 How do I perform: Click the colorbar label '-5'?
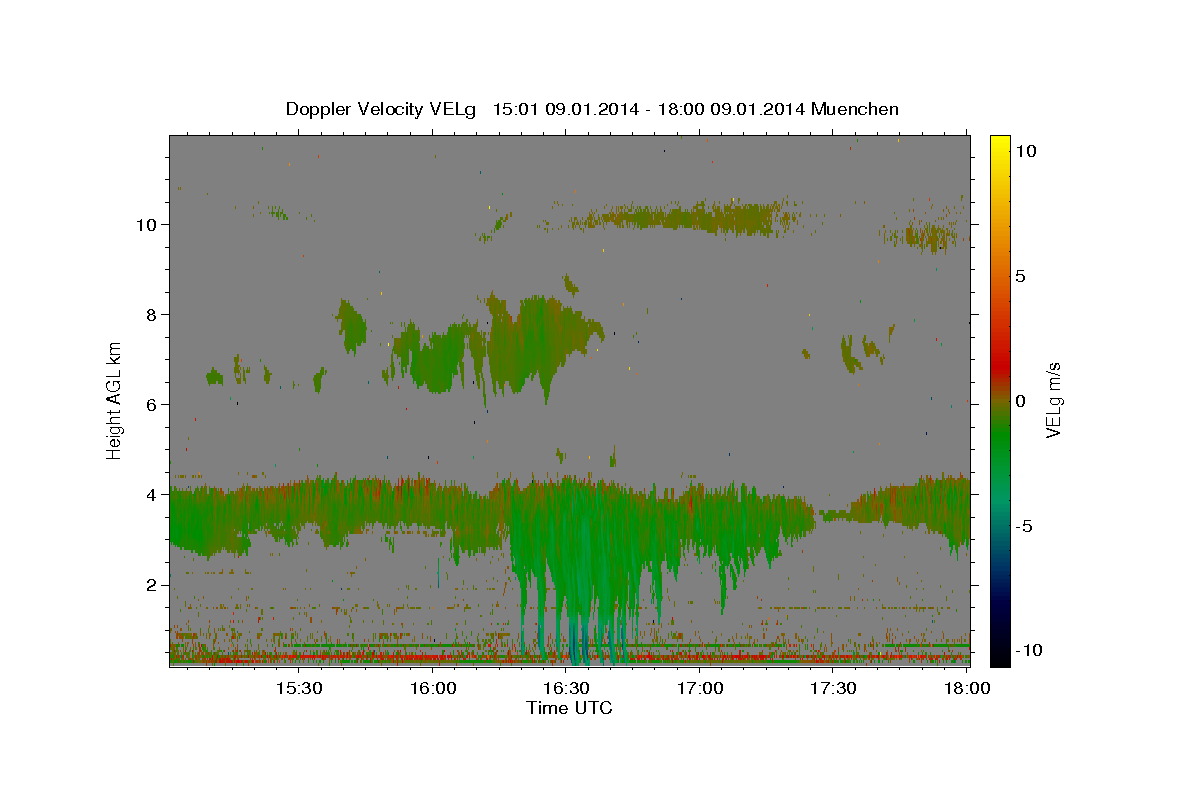coord(1023,526)
